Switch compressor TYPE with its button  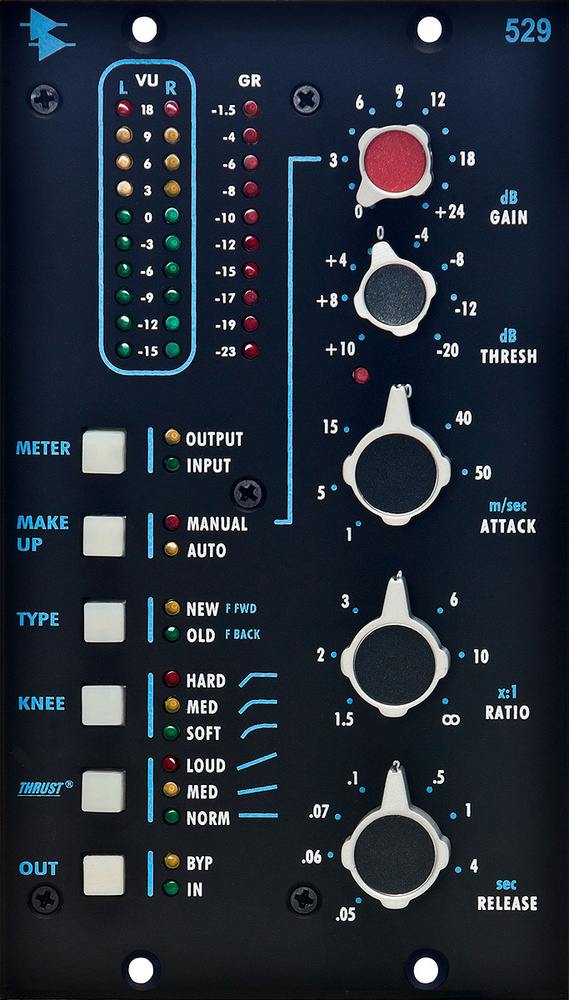(103, 621)
